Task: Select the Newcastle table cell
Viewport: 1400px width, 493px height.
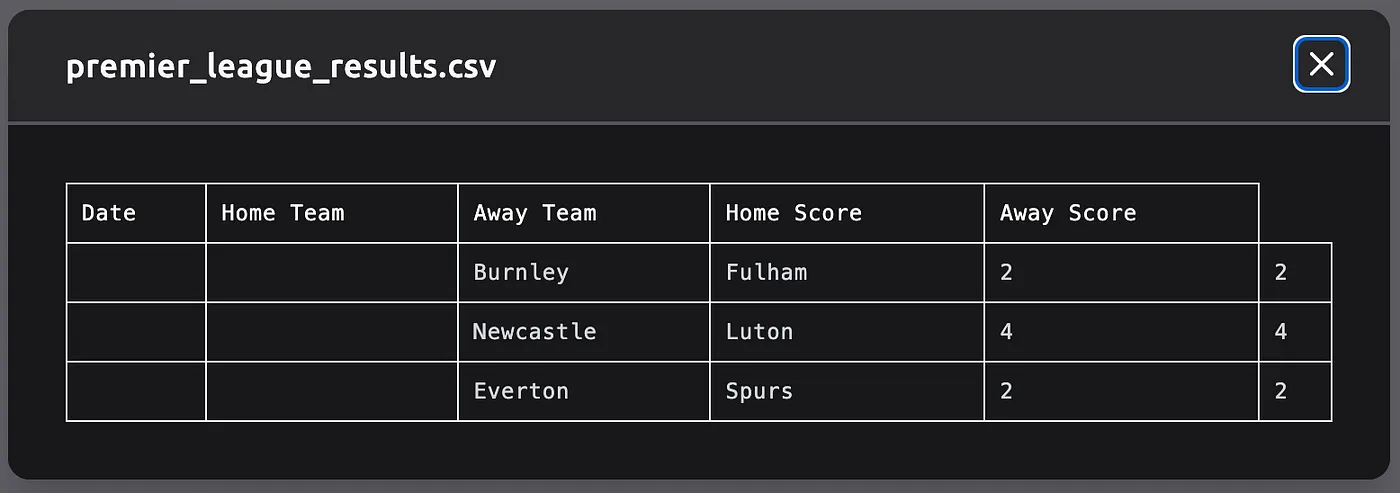Action: click(x=584, y=332)
